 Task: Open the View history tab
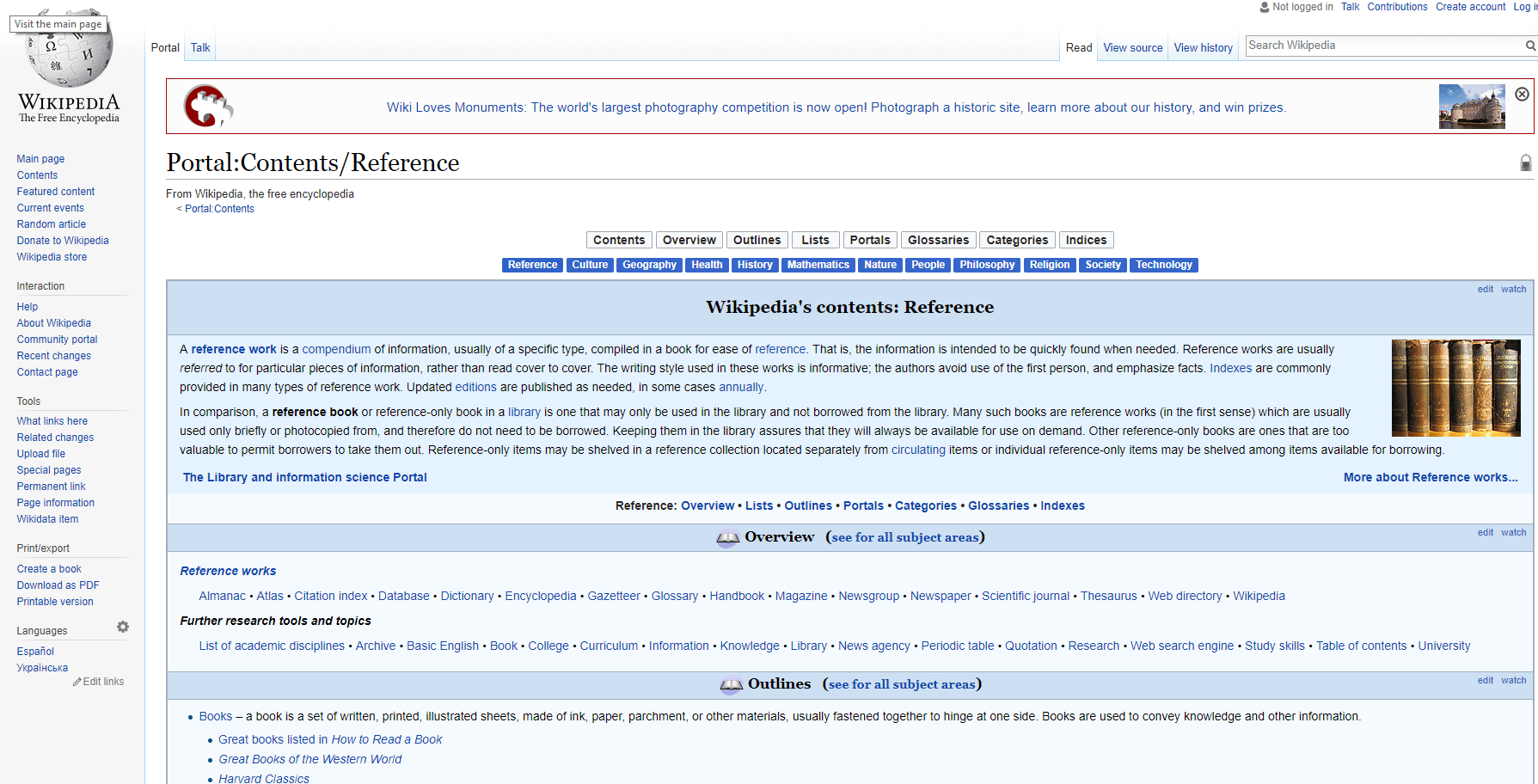(1203, 48)
